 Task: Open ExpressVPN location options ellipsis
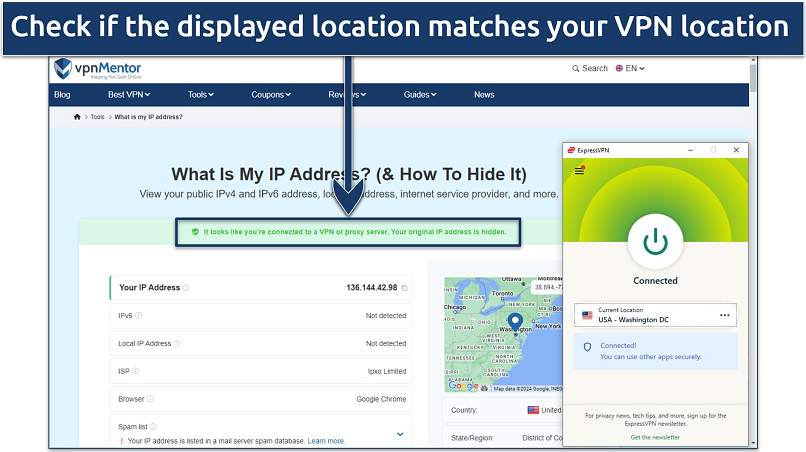725,315
